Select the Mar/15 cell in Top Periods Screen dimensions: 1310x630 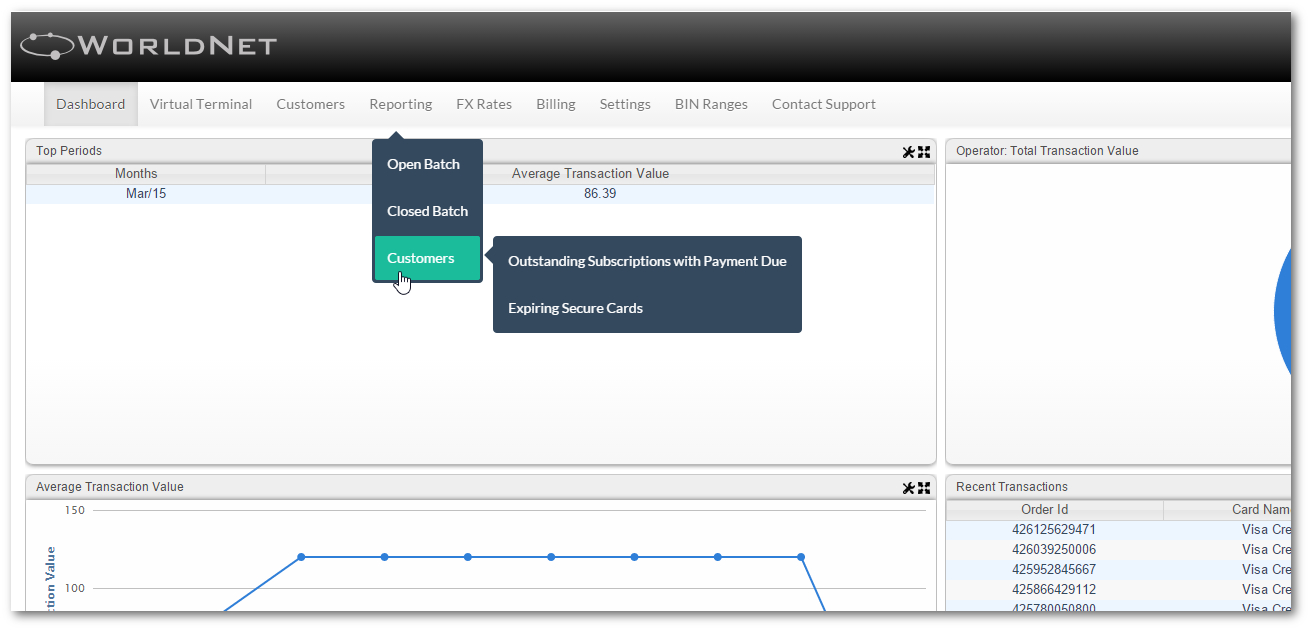point(146,194)
